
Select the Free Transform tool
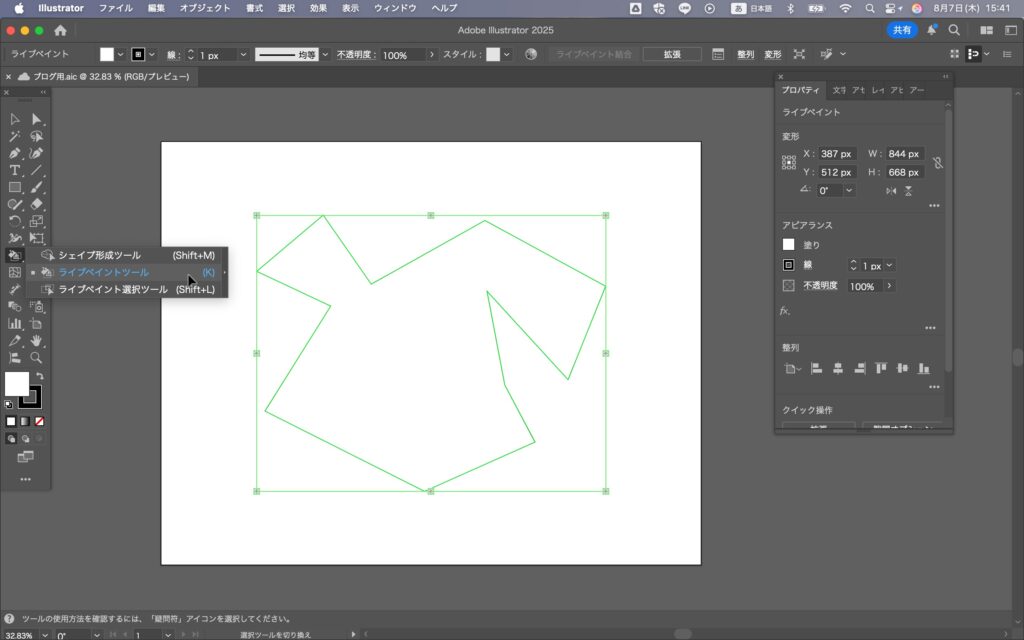(x=36, y=238)
